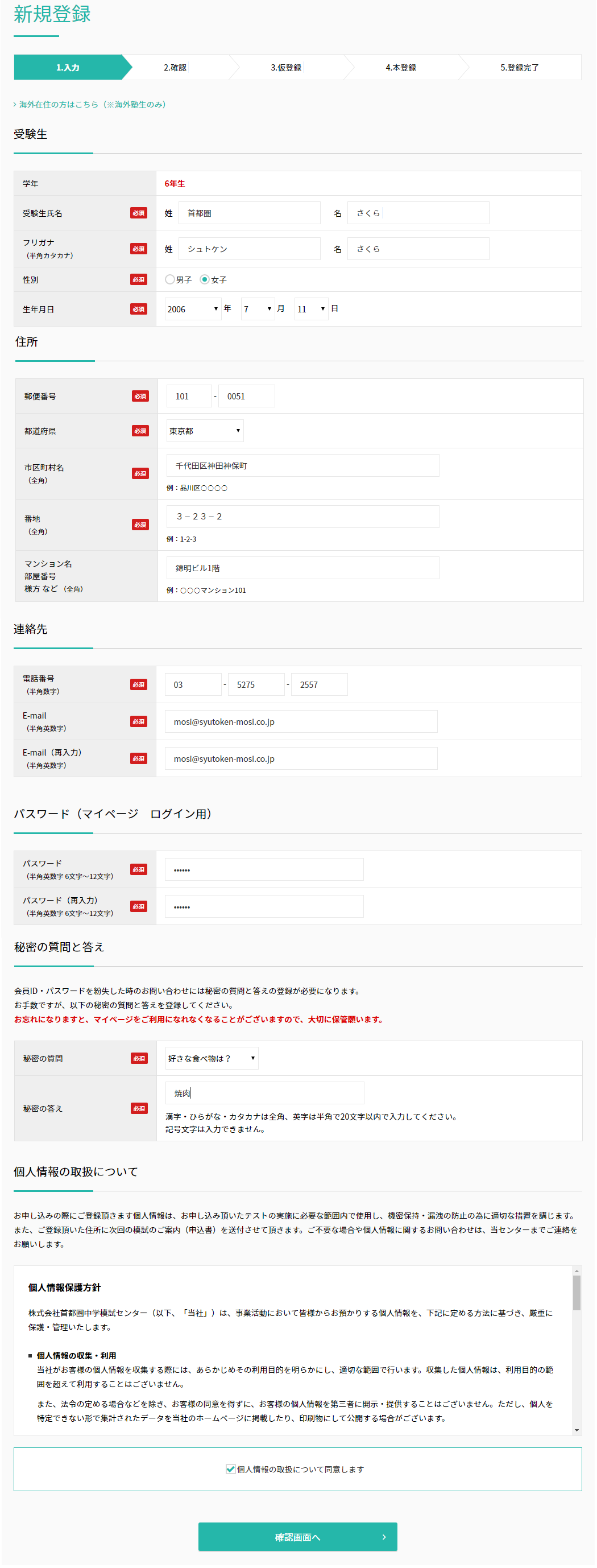Screen dimensions: 597x1568
Task: Click the first postal code field 101
Action: point(189,396)
